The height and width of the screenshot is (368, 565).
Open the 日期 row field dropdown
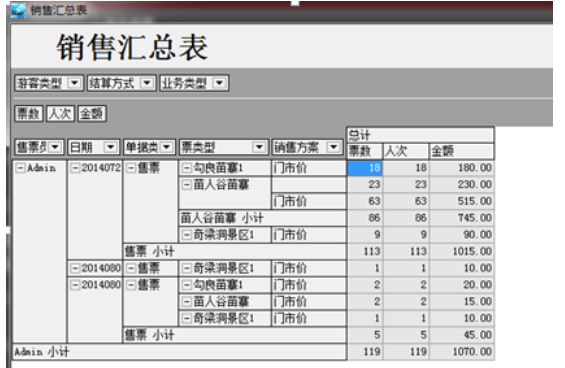click(110, 147)
